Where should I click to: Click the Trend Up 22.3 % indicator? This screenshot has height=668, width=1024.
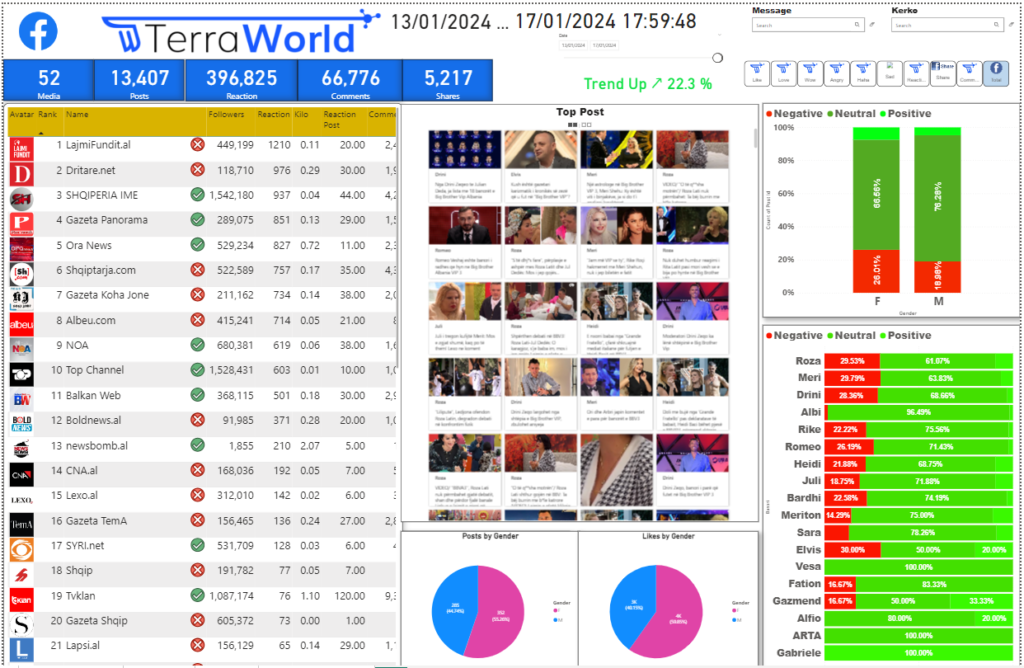648,84
